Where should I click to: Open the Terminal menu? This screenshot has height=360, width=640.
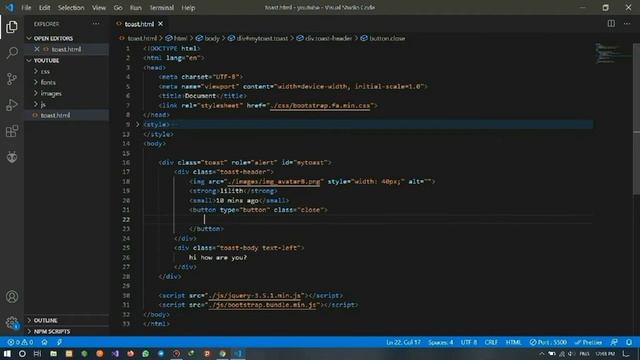(x=161, y=7)
